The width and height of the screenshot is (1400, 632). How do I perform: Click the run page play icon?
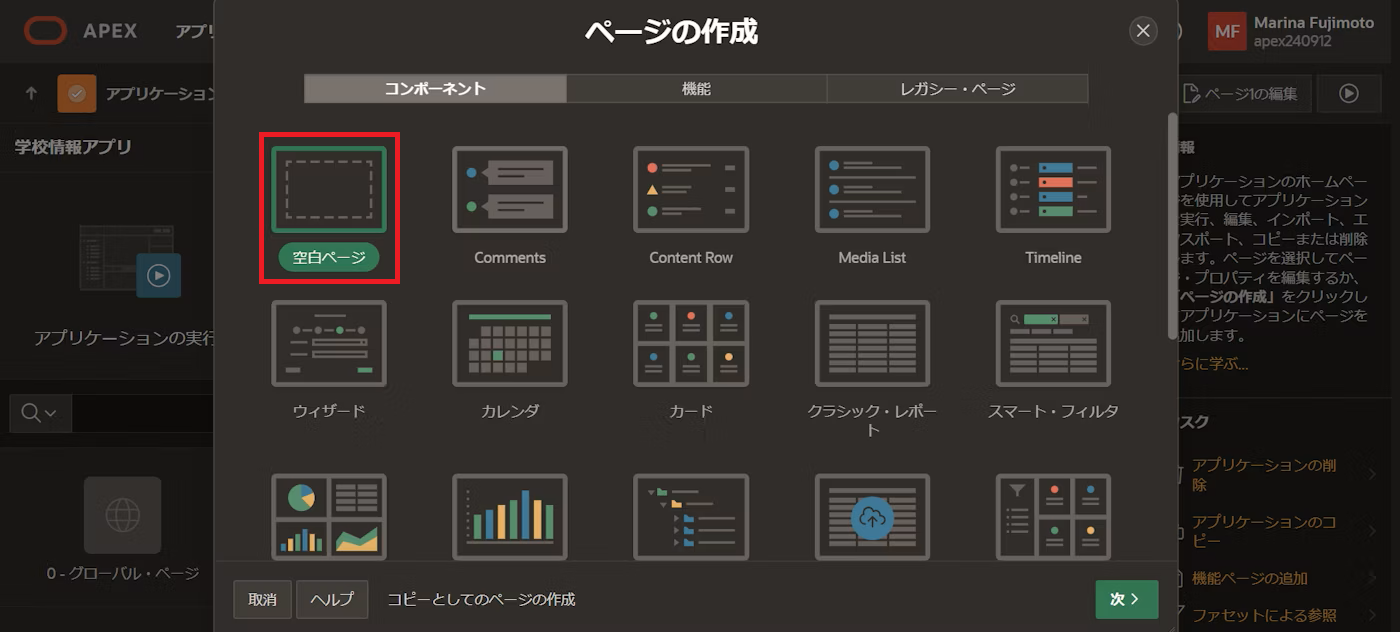pyautogui.click(x=1348, y=93)
